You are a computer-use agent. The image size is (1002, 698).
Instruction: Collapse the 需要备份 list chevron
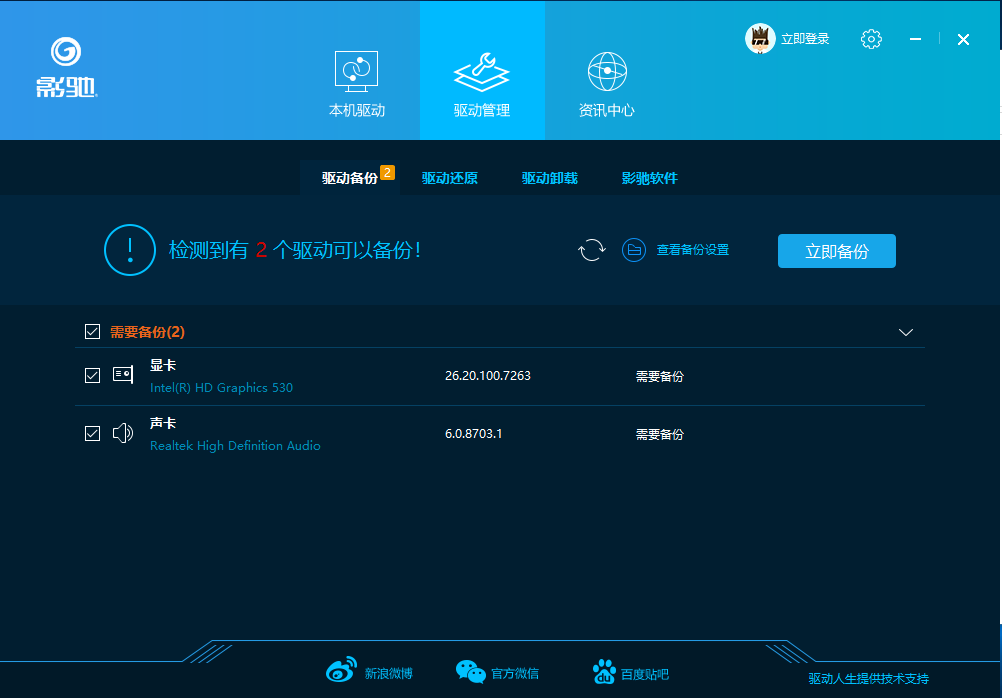[906, 332]
